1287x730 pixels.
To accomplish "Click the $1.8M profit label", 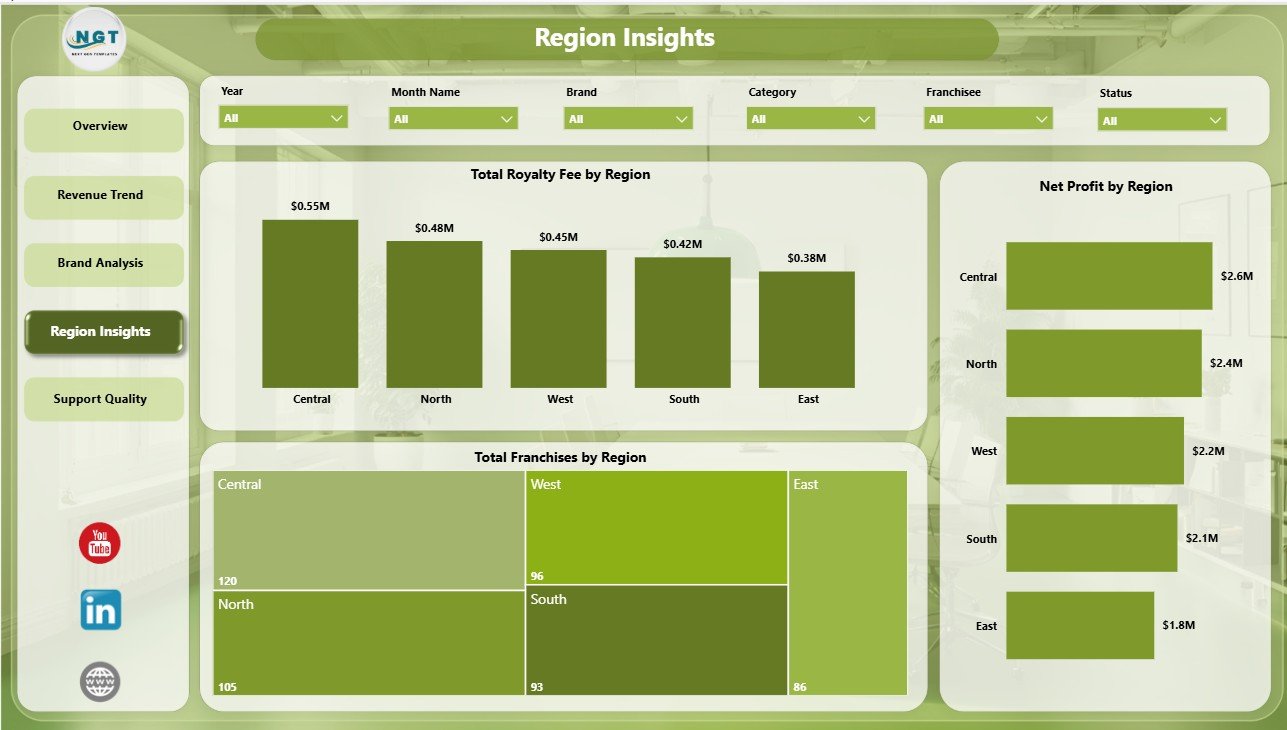I will [x=1179, y=625].
